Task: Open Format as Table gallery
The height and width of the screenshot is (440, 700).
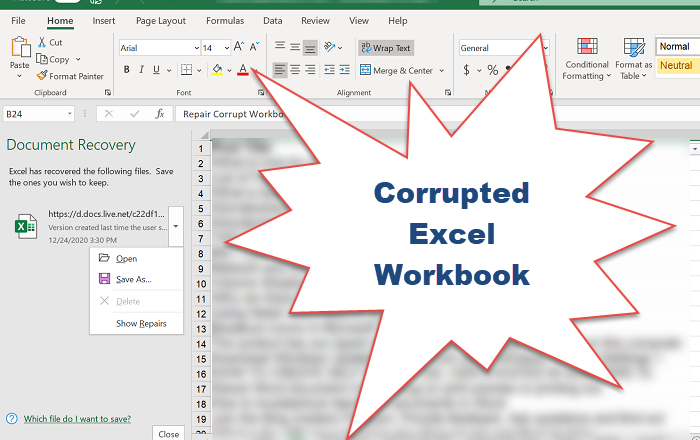Action: (x=633, y=59)
